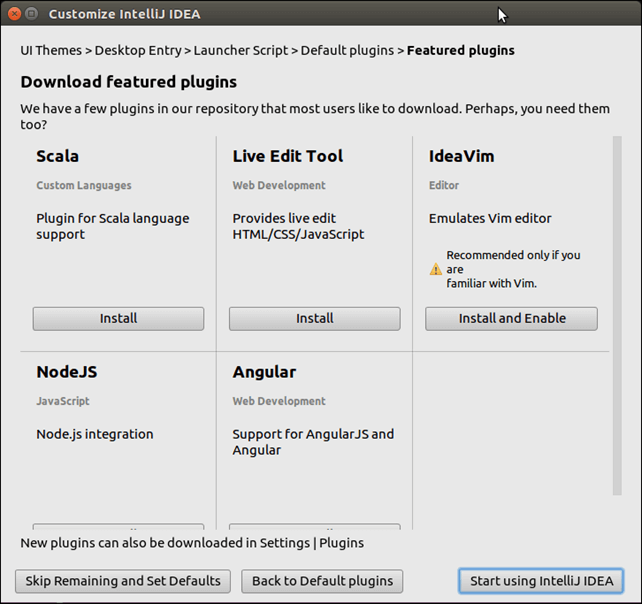The width and height of the screenshot is (642, 604).
Task: Click the UI Themes breadcrumb
Action: point(51,50)
